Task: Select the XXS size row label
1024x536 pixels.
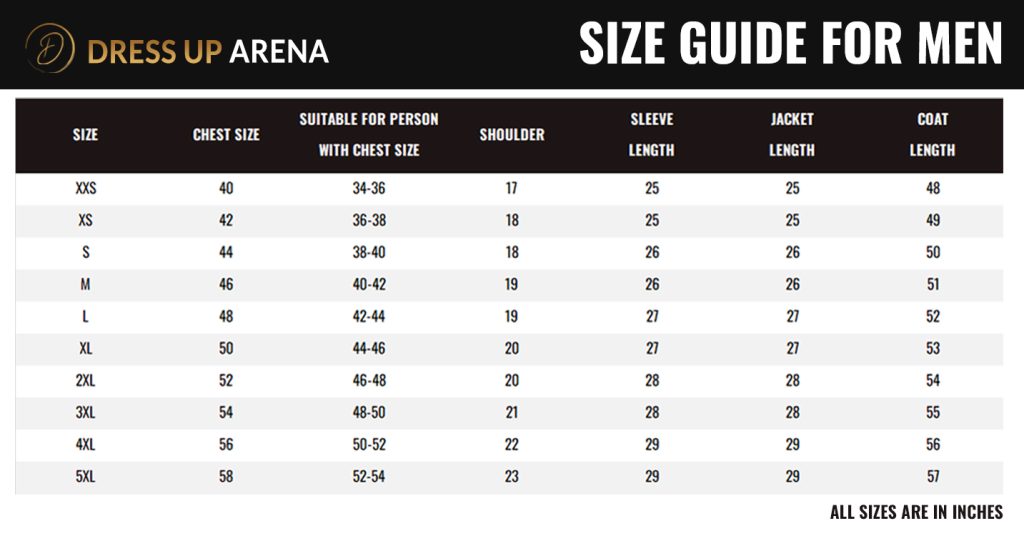Action: pyautogui.click(x=85, y=189)
